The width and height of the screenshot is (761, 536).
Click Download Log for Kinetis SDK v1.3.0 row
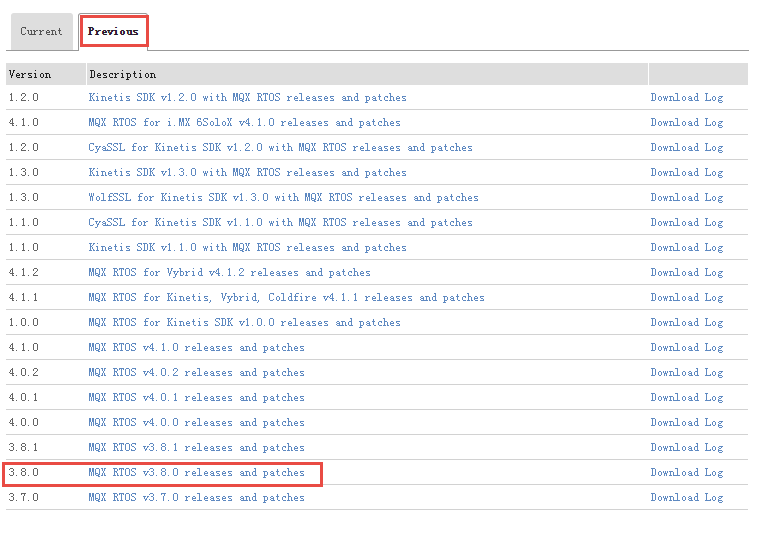click(x=687, y=173)
